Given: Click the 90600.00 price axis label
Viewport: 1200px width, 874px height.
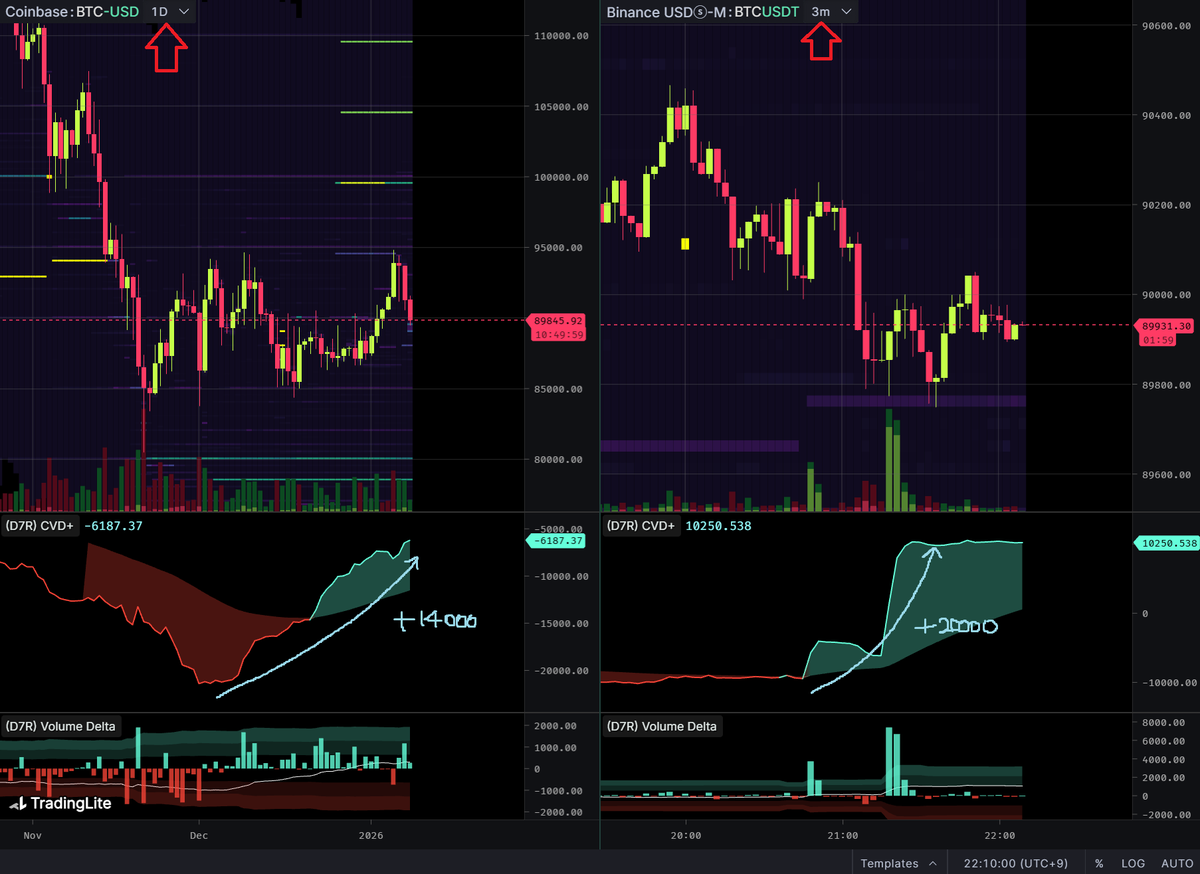Looking at the screenshot, I should pos(1166,26).
